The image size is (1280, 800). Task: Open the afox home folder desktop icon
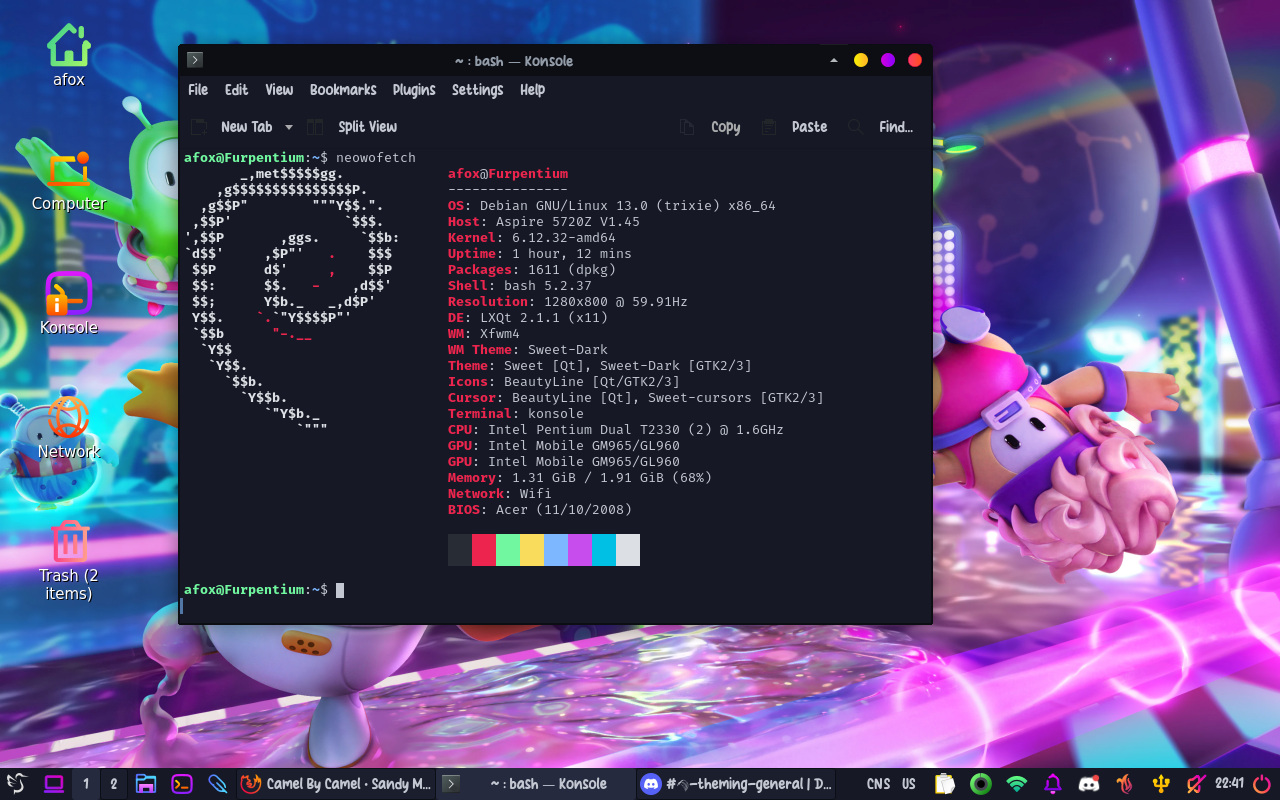69,55
